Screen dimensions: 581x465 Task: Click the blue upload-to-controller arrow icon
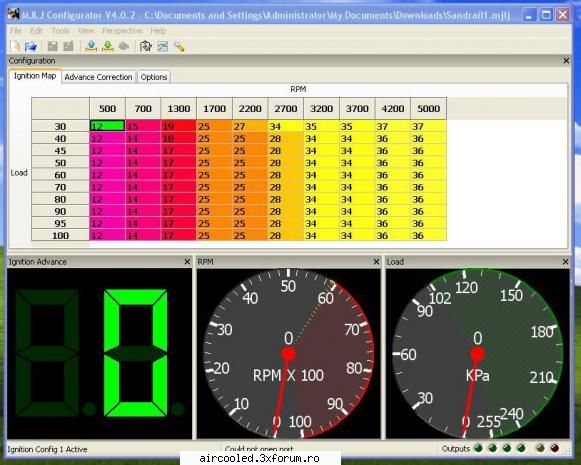[x=91, y=46]
